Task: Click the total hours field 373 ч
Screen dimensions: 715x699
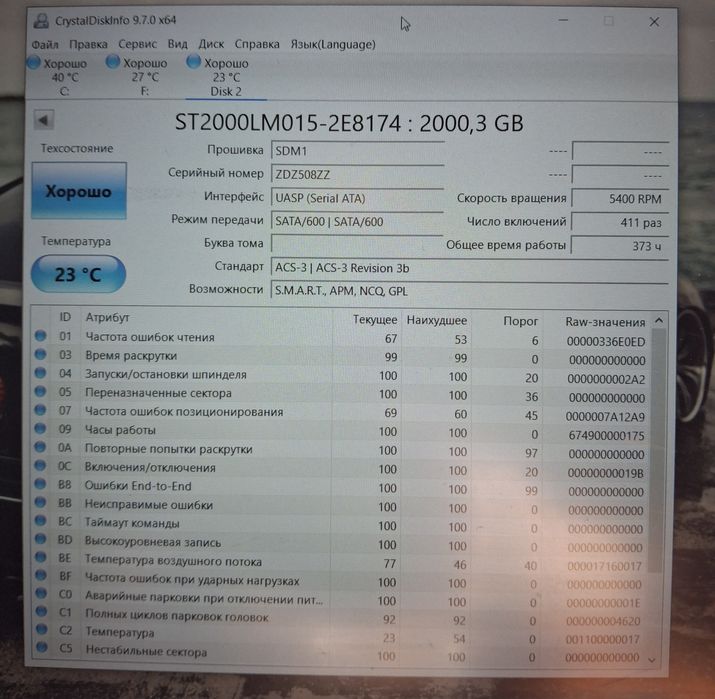Action: point(620,246)
